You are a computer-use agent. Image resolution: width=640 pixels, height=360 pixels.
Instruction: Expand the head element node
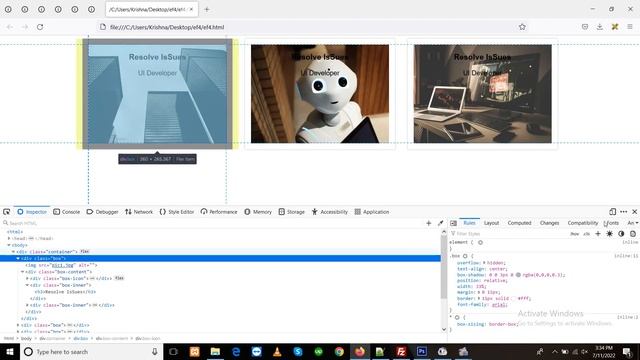pos(9,238)
